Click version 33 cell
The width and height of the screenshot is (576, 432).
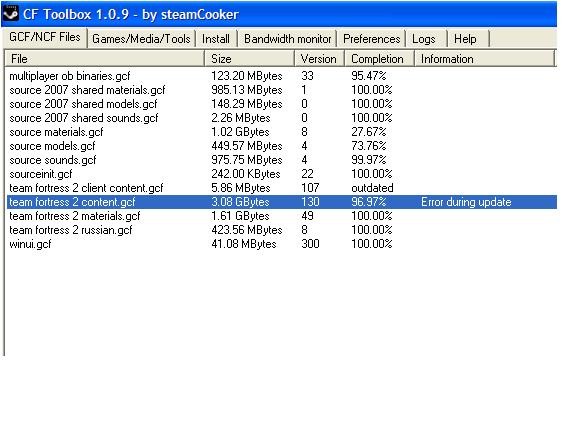tap(307, 76)
